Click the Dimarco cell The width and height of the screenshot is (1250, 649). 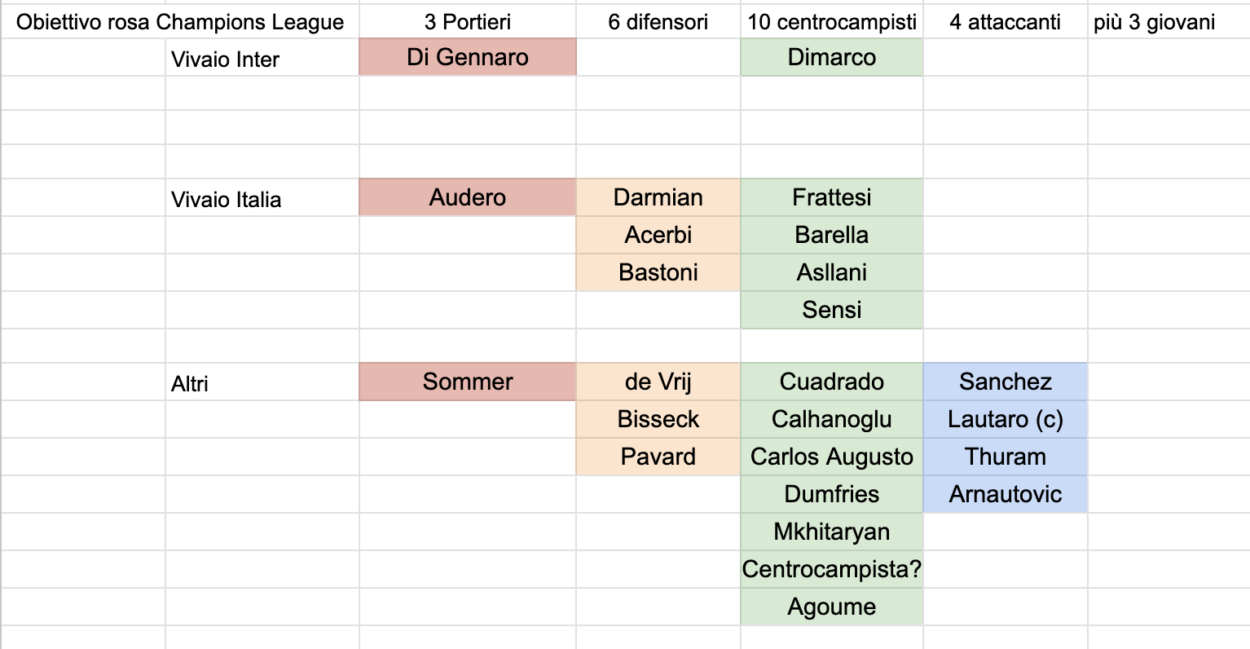pos(831,57)
